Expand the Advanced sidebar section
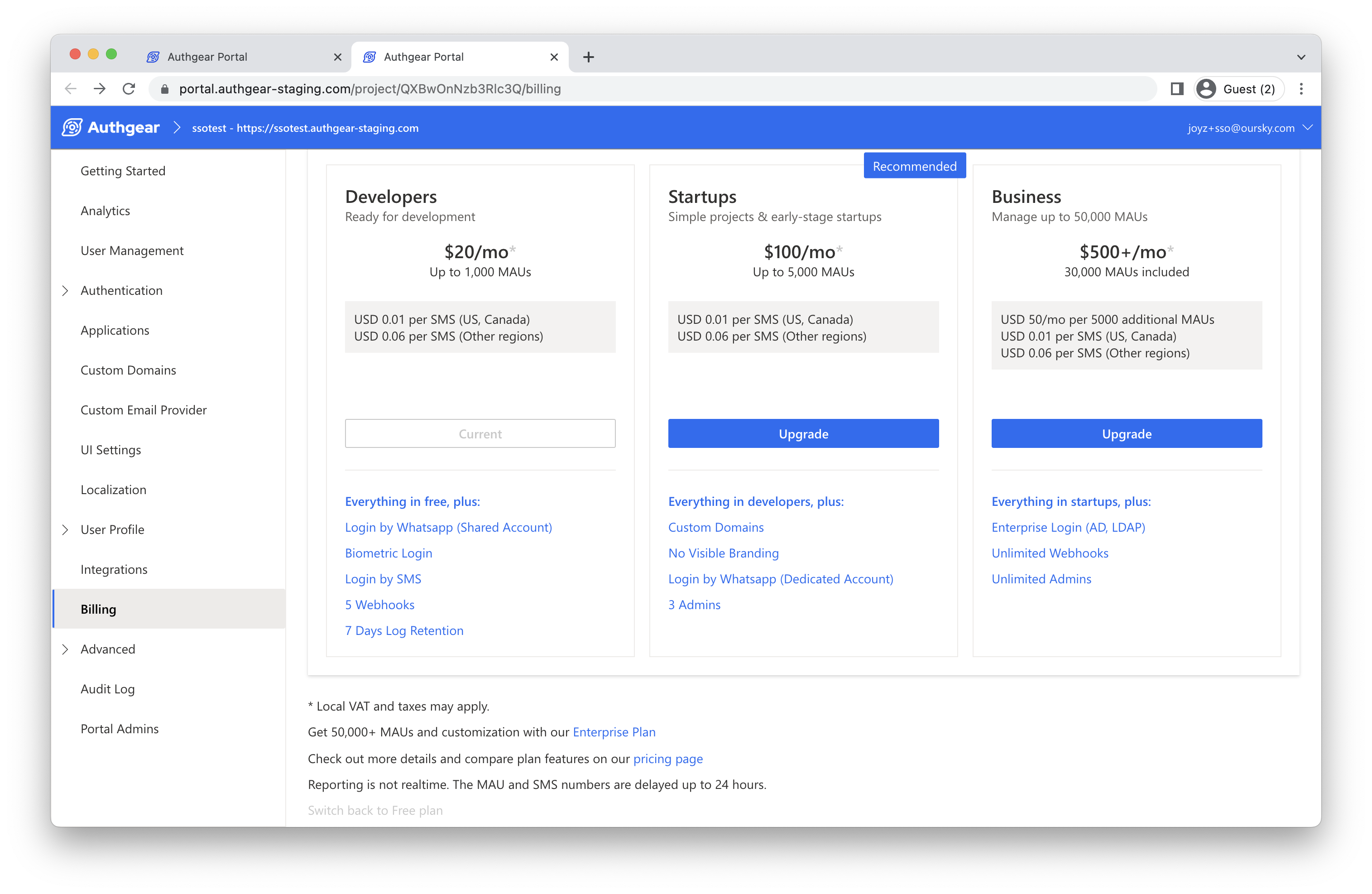 65,649
